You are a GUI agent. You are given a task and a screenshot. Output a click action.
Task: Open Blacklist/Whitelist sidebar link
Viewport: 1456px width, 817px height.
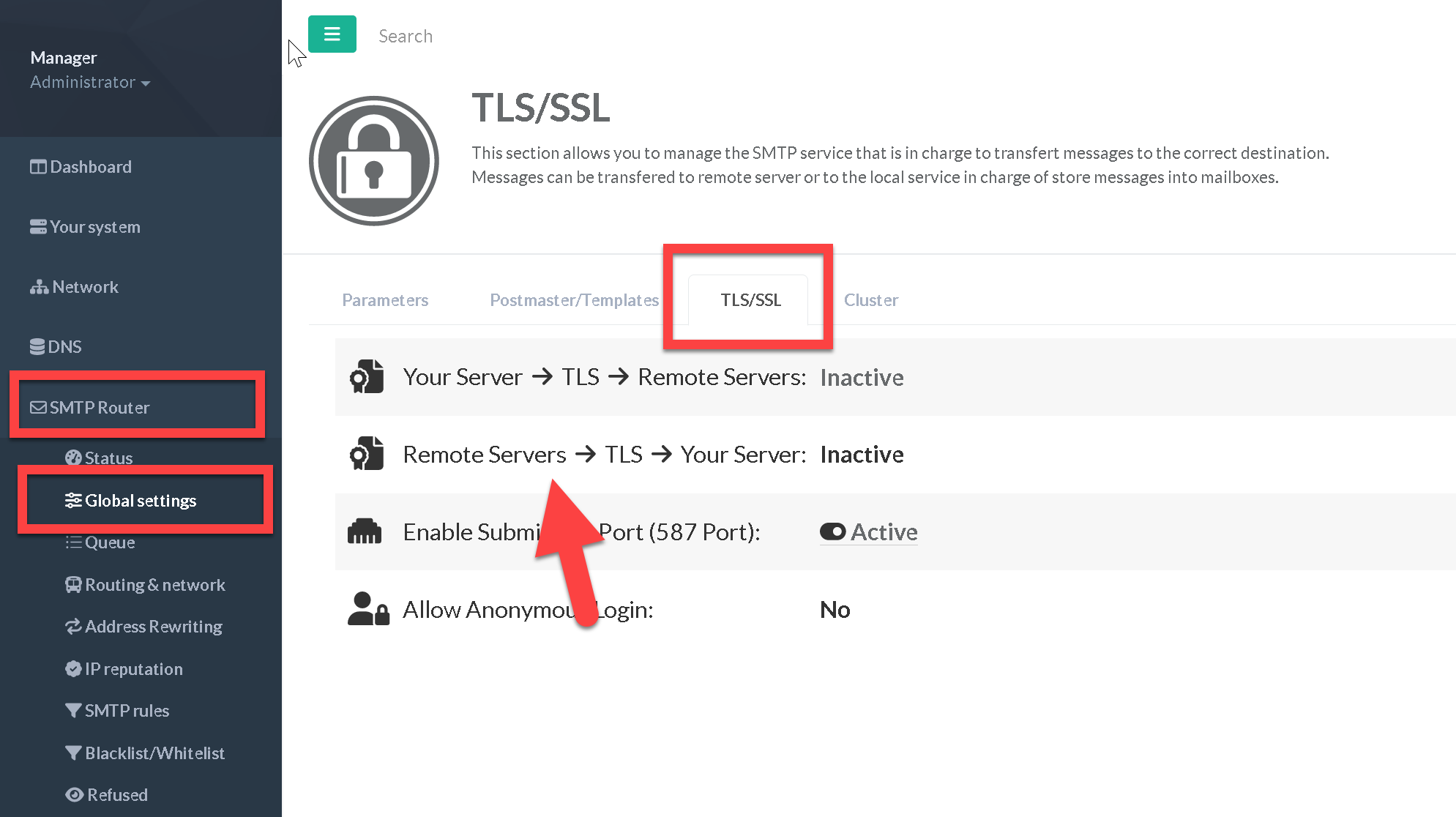[x=154, y=753]
